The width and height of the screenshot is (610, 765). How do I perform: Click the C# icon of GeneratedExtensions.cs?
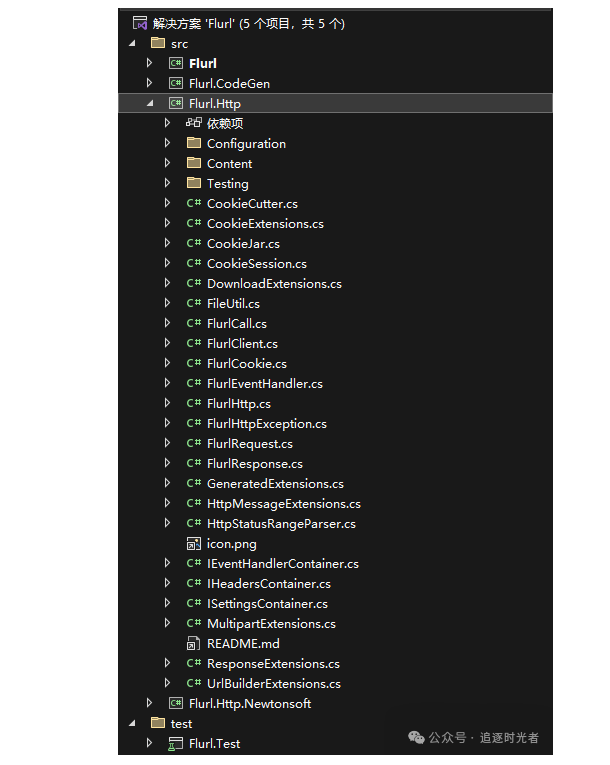(x=194, y=483)
